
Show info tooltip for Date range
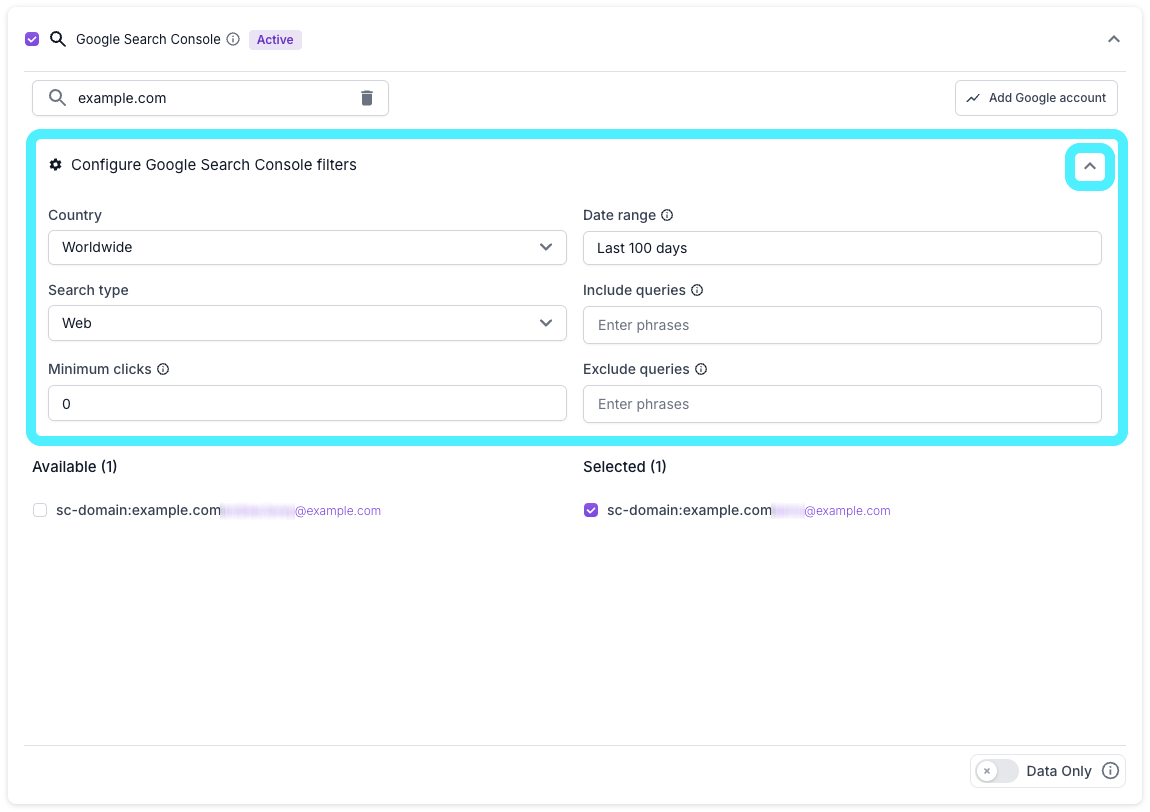667,215
